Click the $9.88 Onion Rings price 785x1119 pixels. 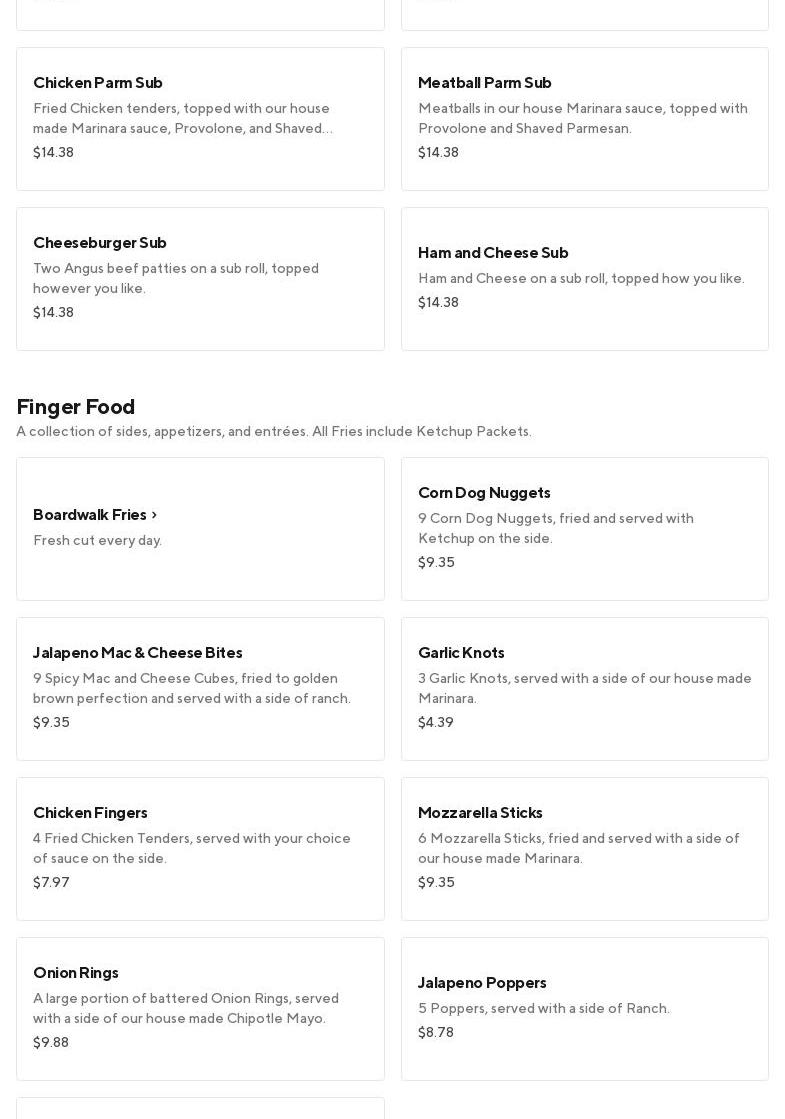[51, 1043]
